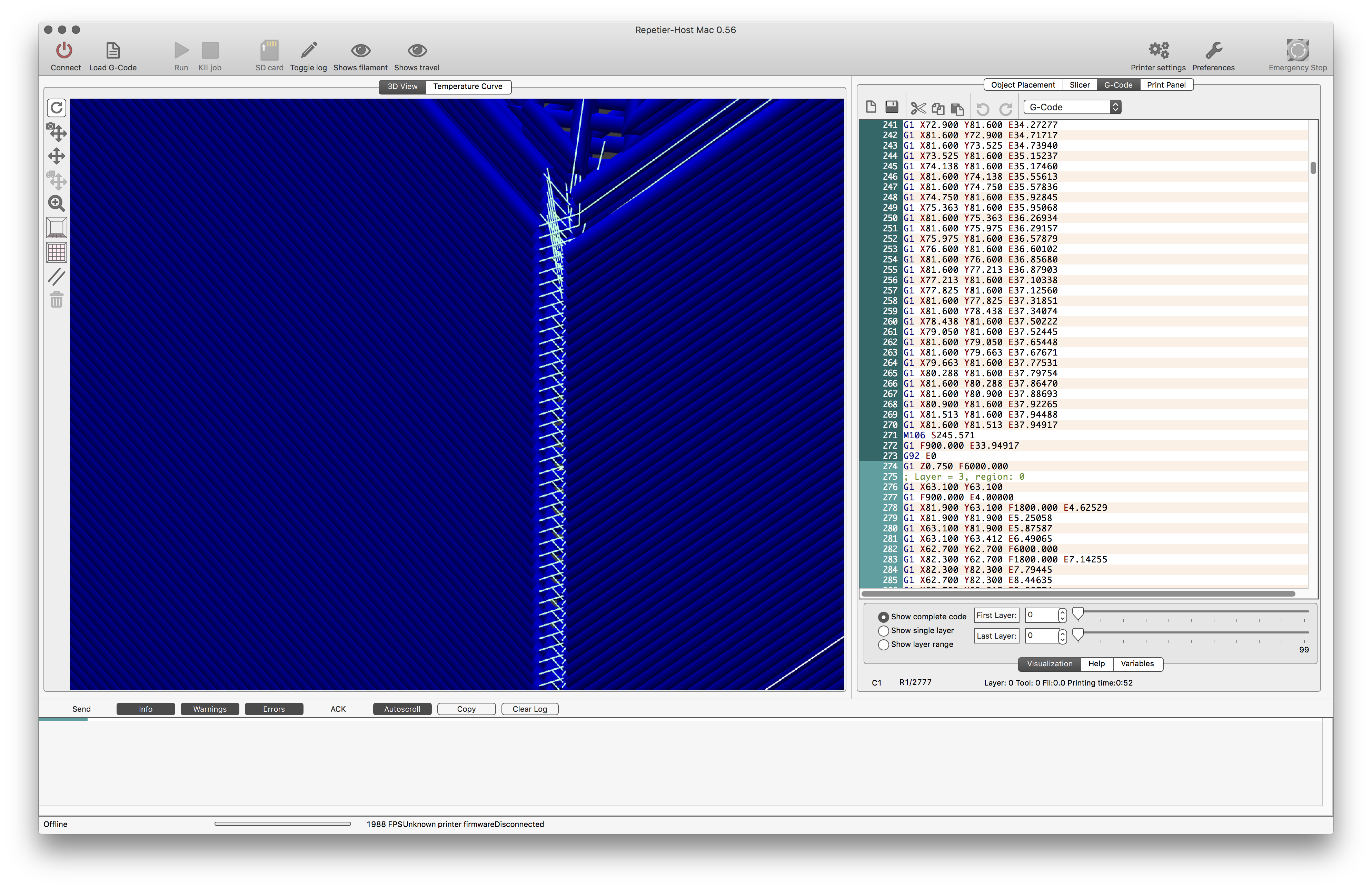The image size is (1372, 889).
Task: Select Show layer range radio
Action: point(883,645)
